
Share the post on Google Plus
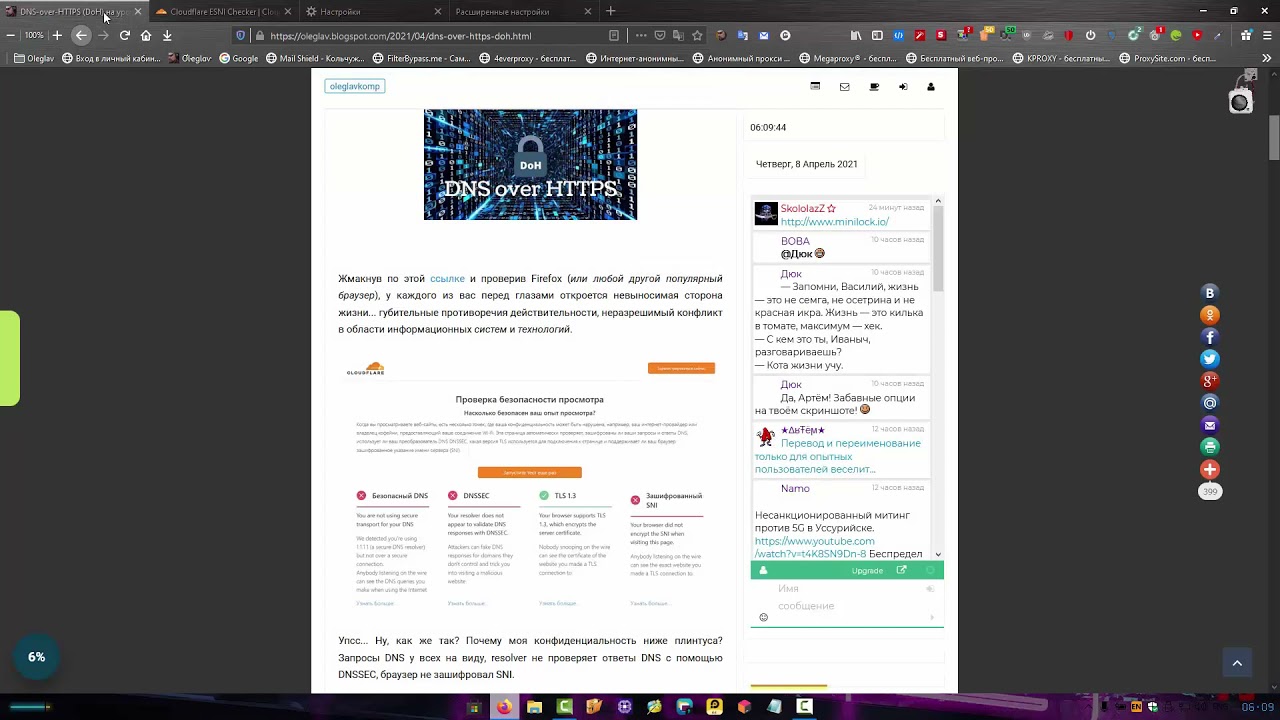tap(1210, 381)
